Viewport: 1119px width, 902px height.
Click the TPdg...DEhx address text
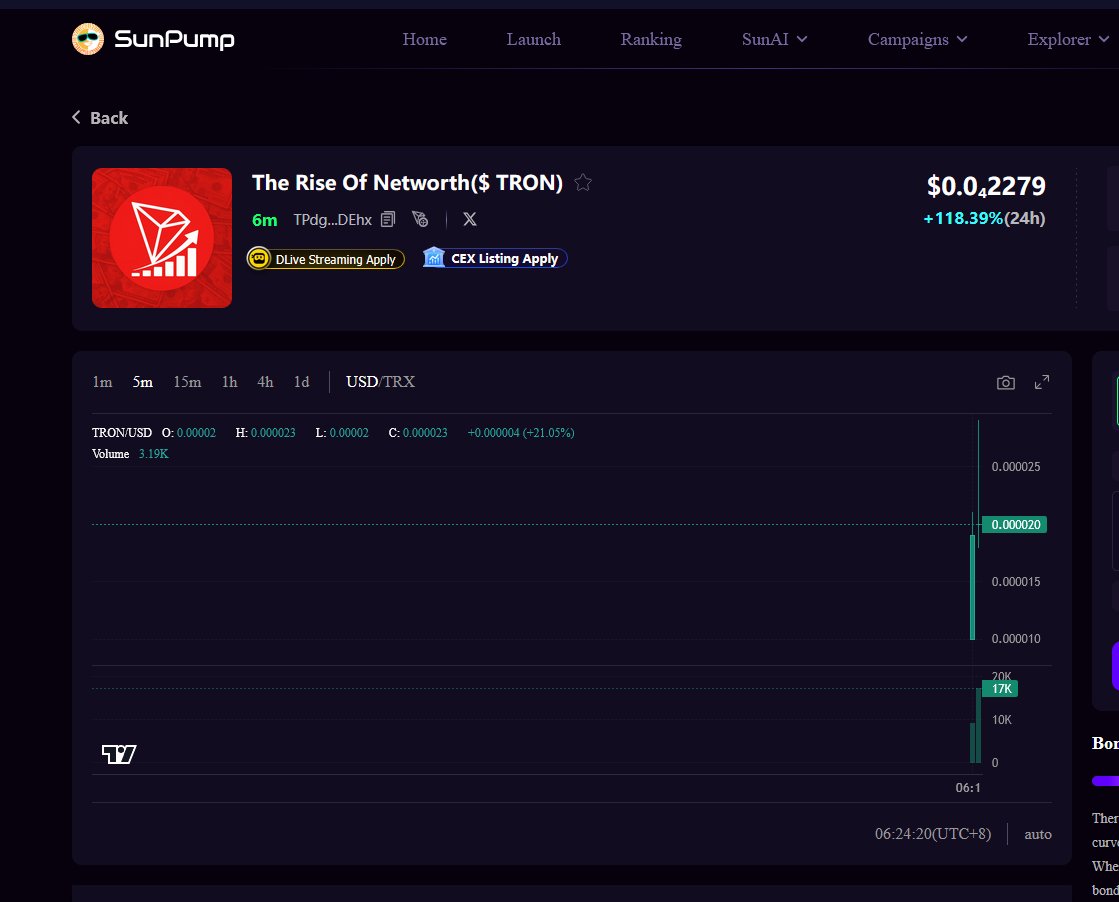click(333, 219)
